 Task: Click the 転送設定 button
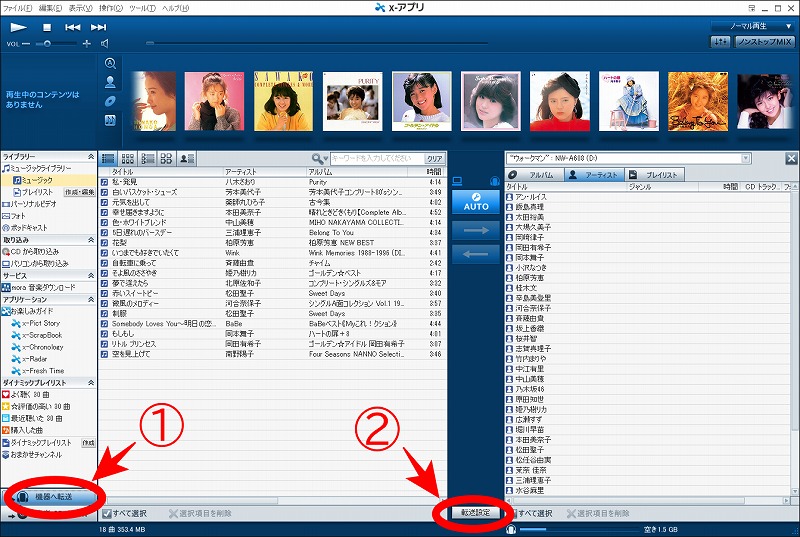475,513
